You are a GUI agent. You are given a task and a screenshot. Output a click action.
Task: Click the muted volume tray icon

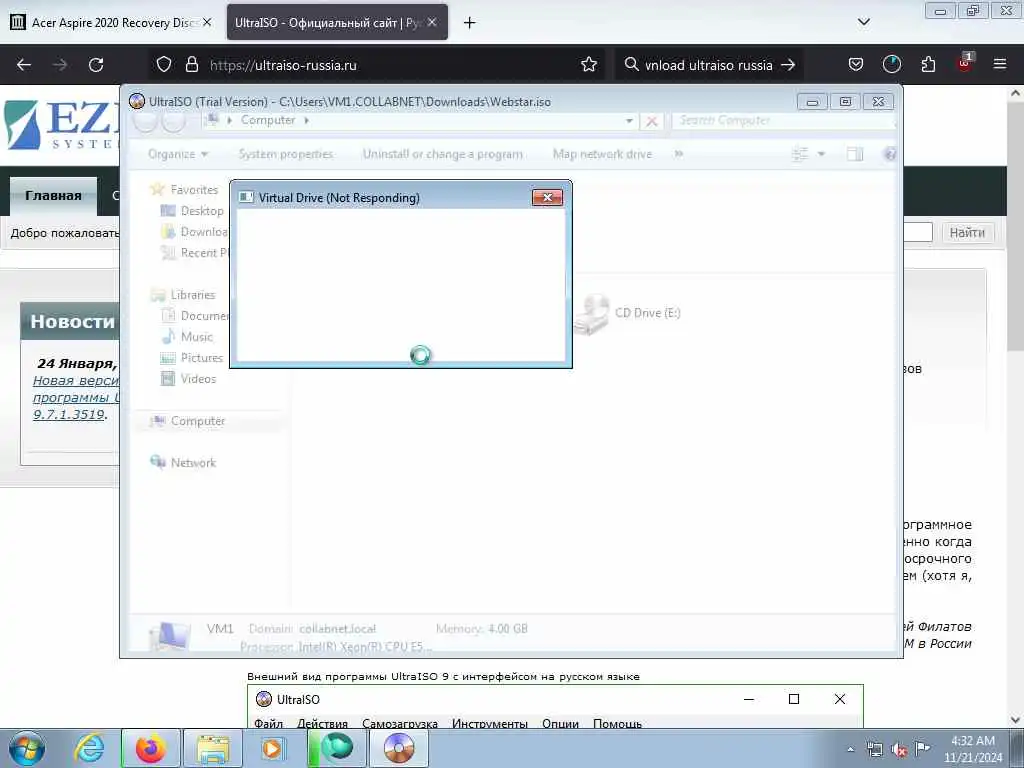pos(899,749)
